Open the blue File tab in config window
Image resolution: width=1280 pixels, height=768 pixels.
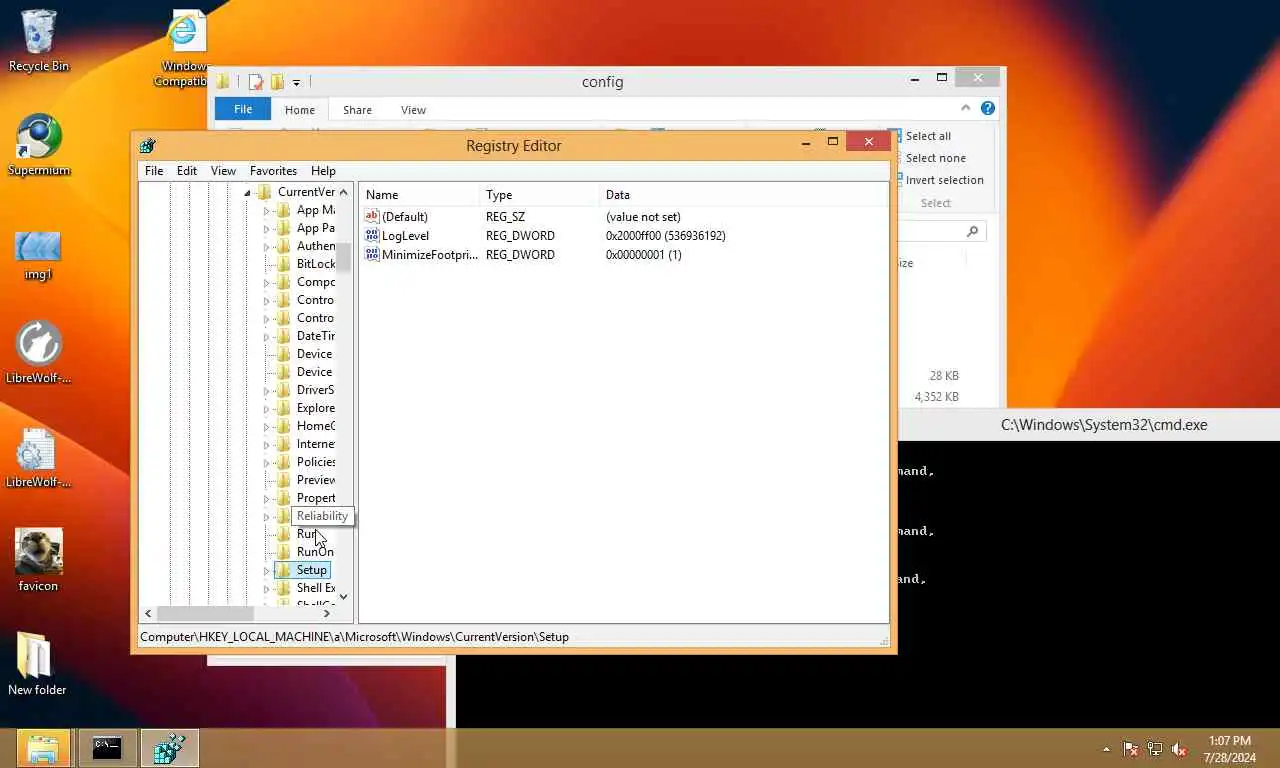[243, 109]
